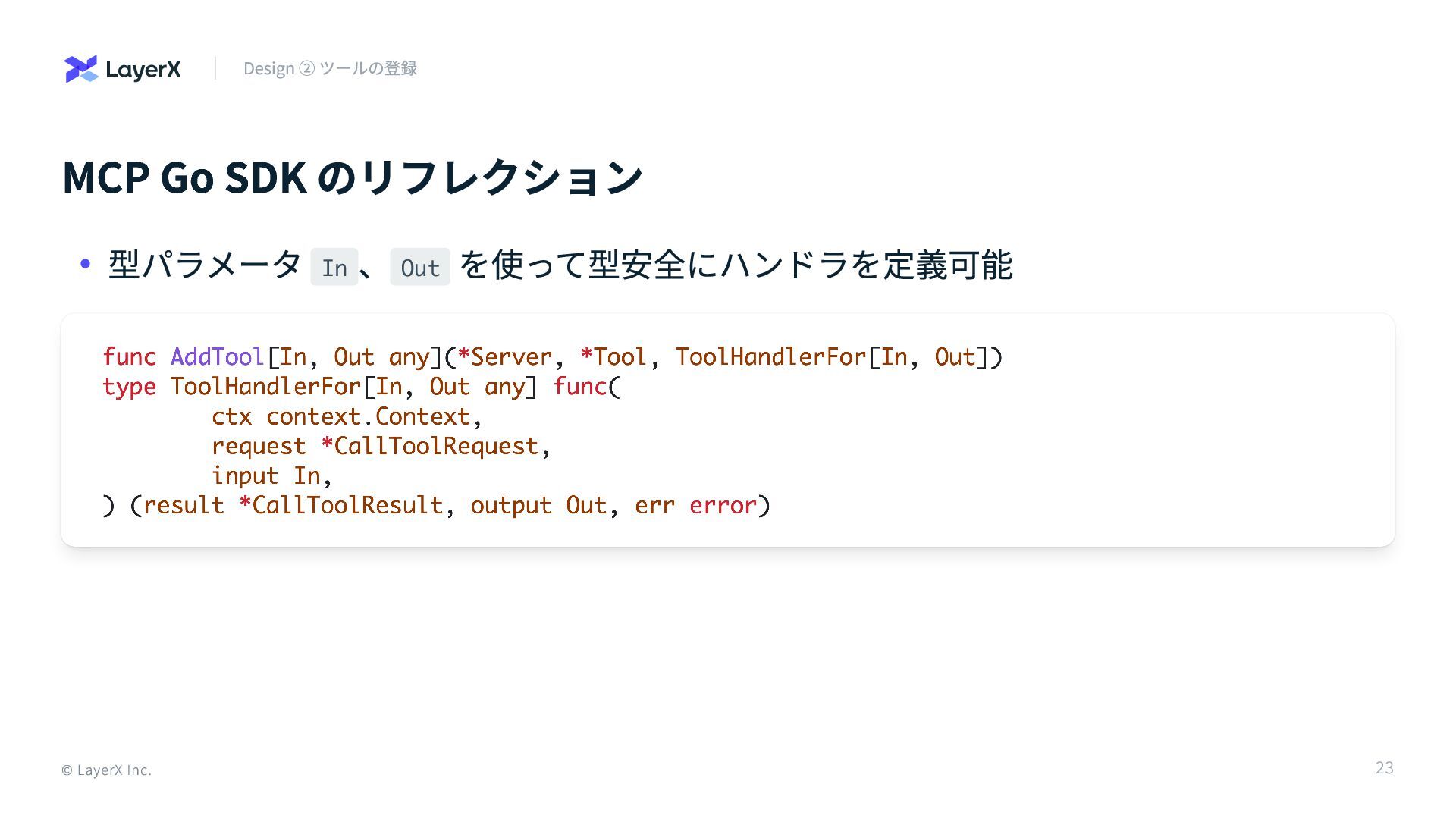Click the LayerX wordmark text
Image resolution: width=1456 pixels, height=819 pixels.
coord(143,70)
